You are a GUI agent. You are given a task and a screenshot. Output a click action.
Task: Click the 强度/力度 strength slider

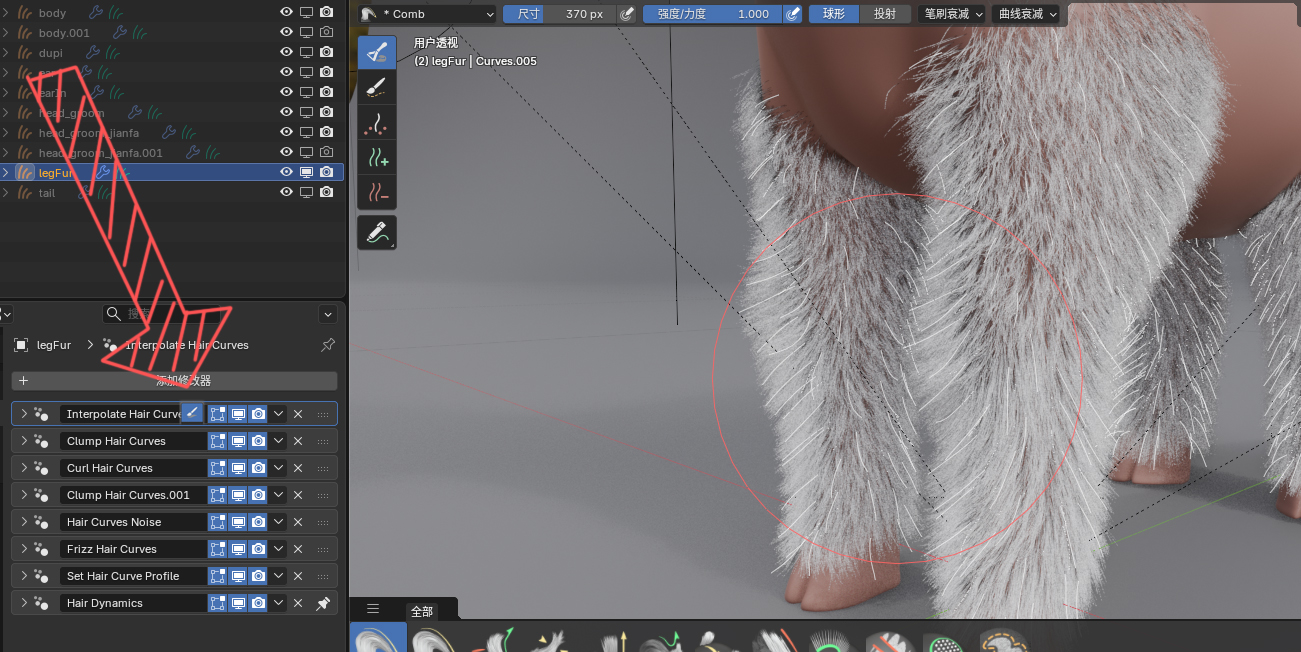pos(712,14)
